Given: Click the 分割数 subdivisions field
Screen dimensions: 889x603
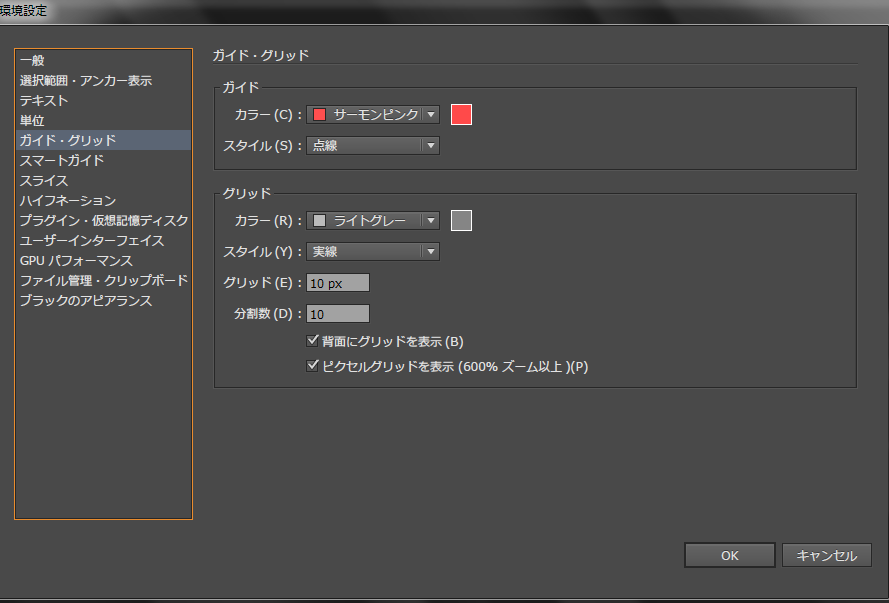Looking at the screenshot, I should 338,314.
